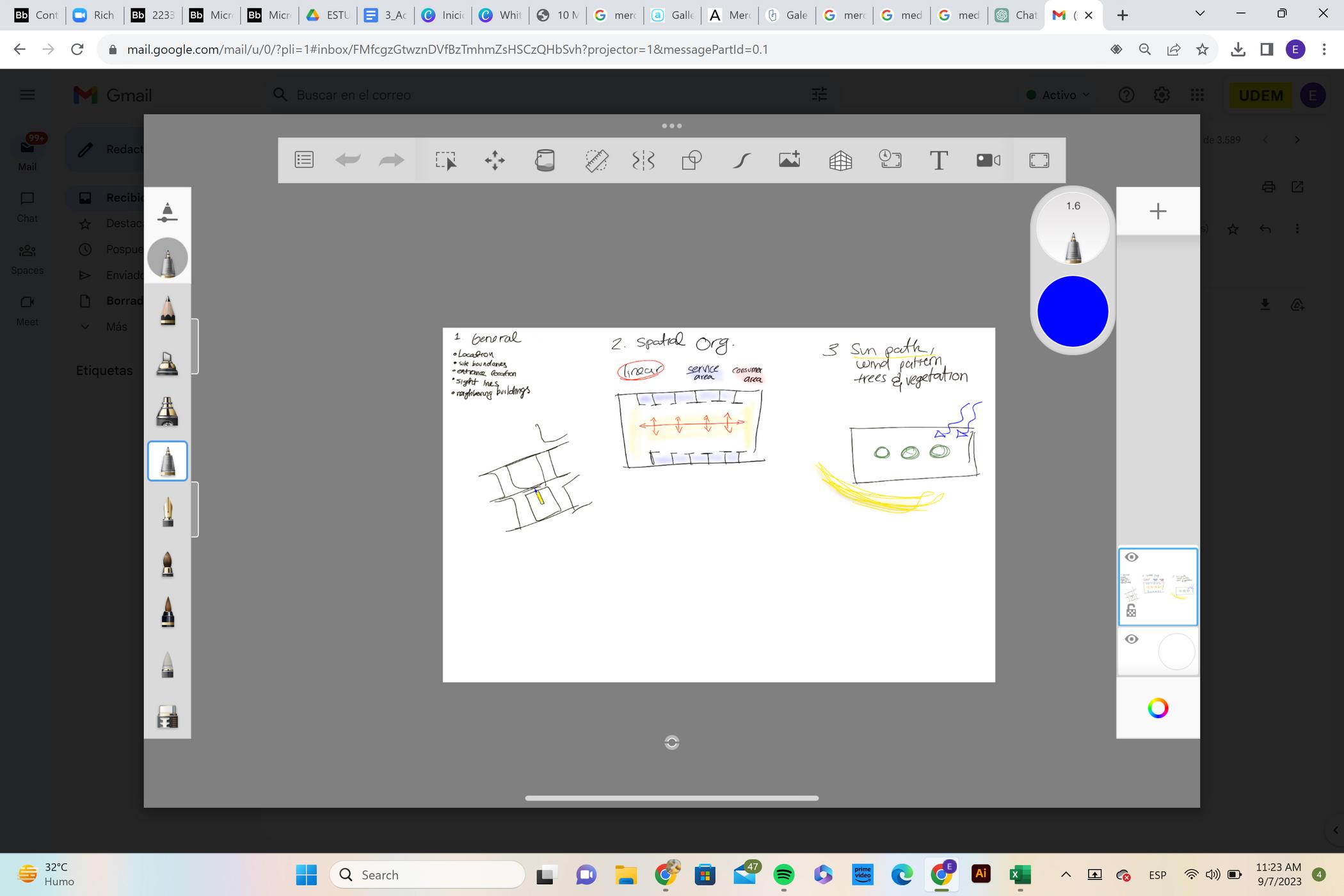
Task: Choose the Perspective grid tool
Action: [x=840, y=160]
